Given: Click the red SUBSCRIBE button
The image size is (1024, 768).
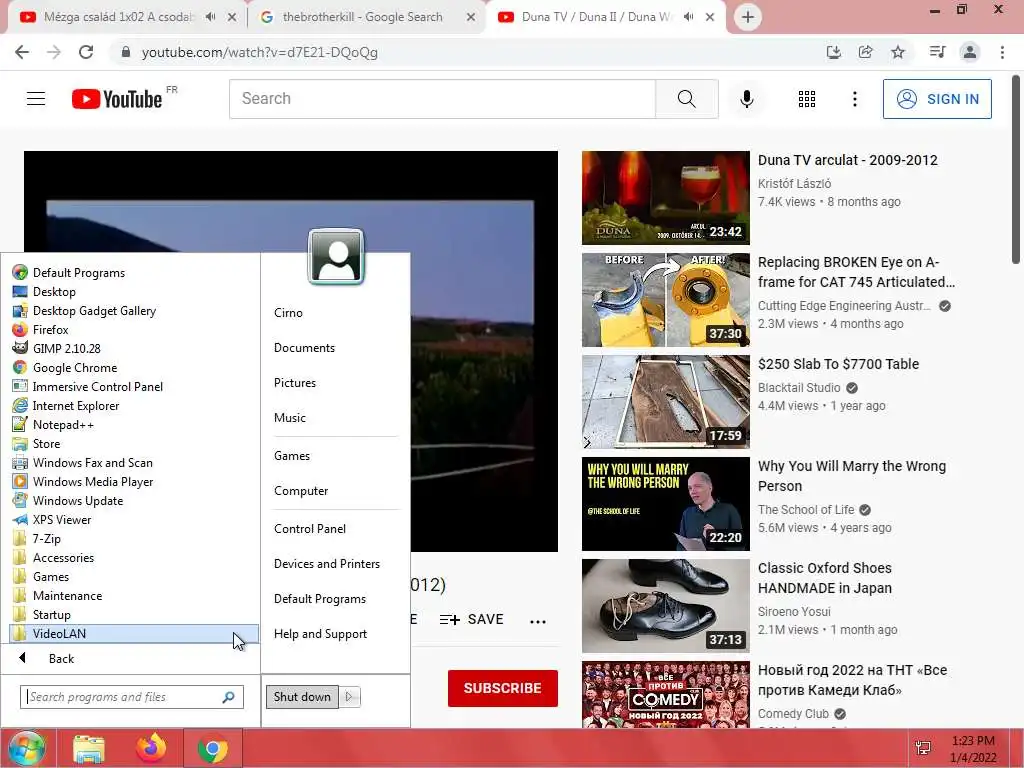Looking at the screenshot, I should point(502,688).
